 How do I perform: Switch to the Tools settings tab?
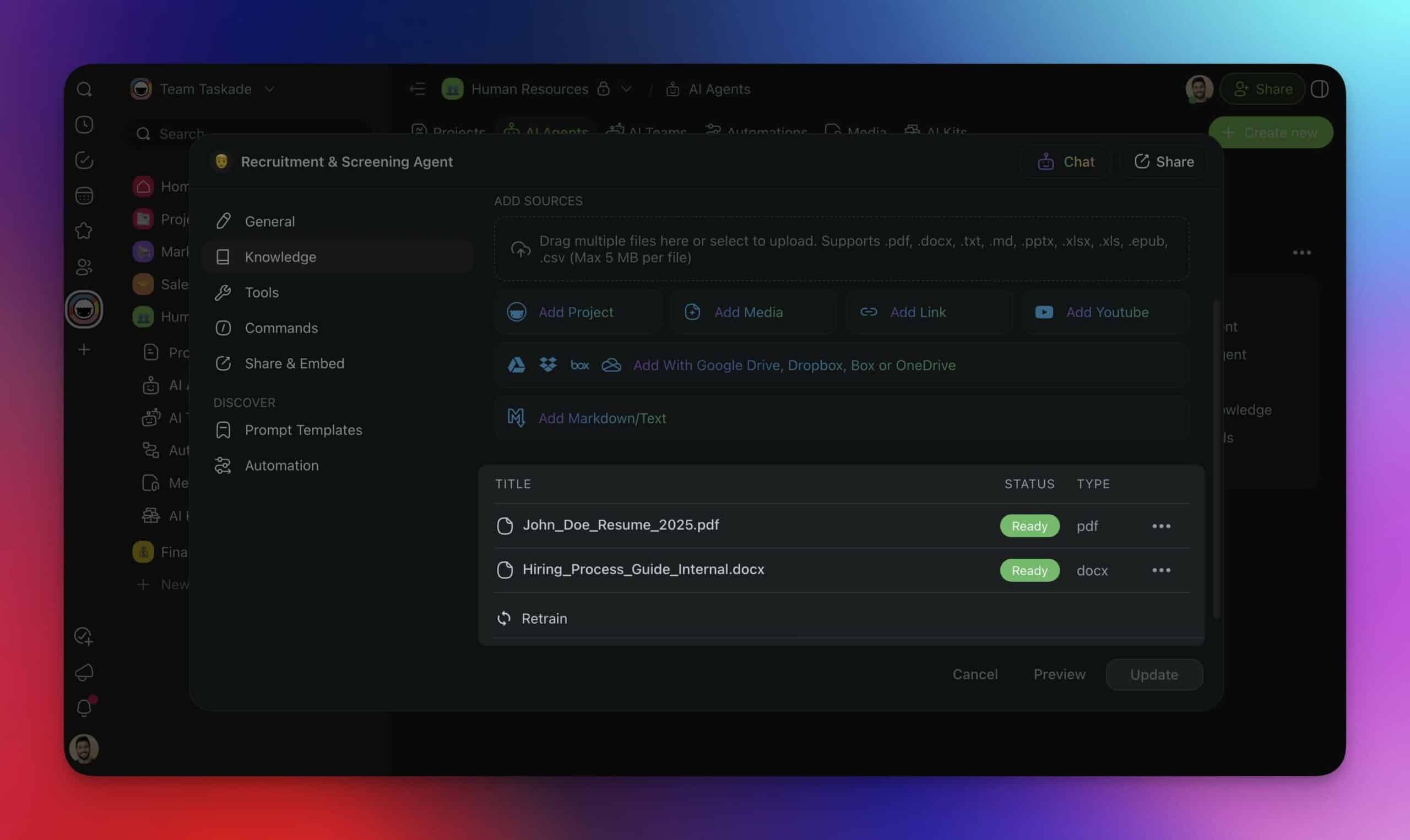tap(262, 293)
